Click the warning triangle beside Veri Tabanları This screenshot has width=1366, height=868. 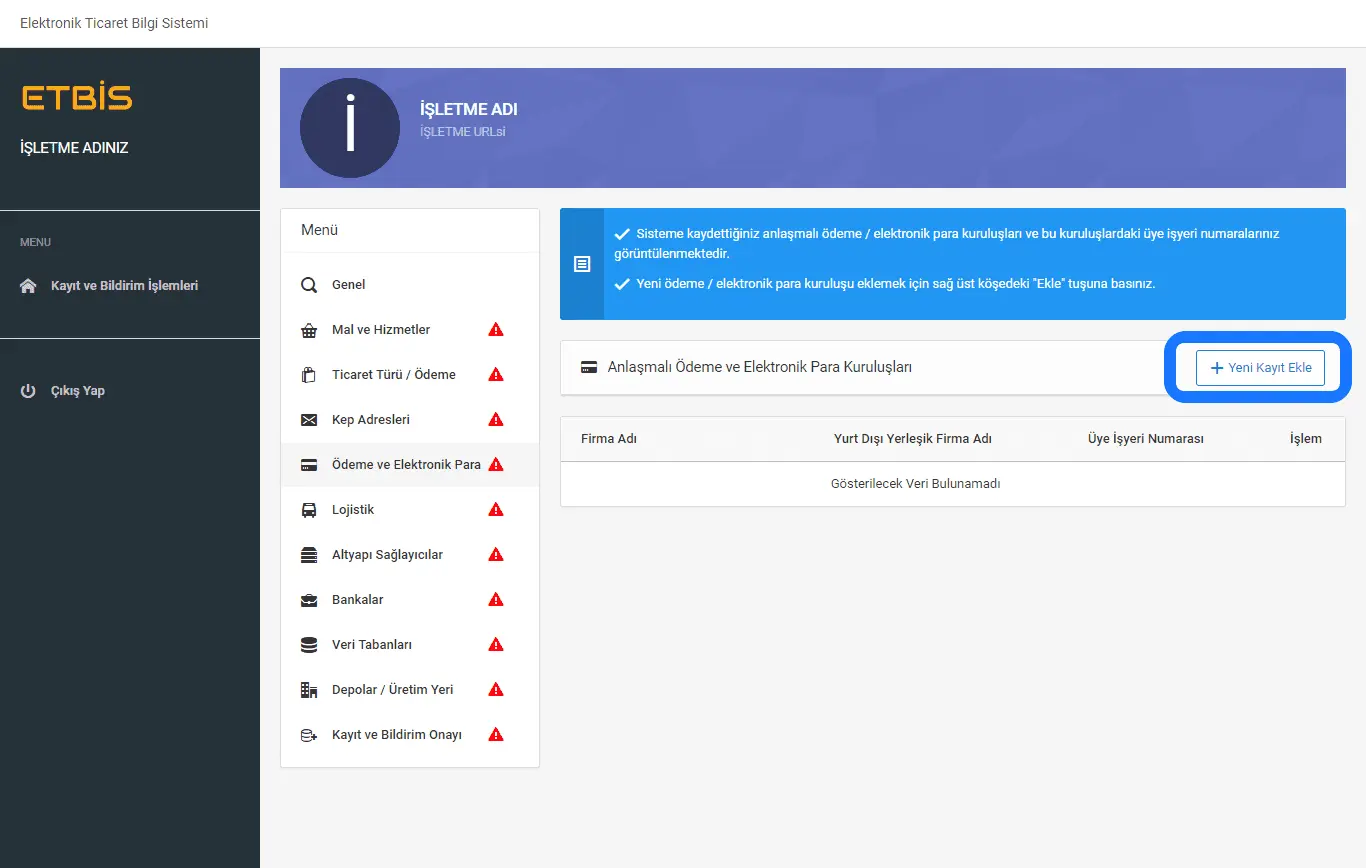point(495,645)
